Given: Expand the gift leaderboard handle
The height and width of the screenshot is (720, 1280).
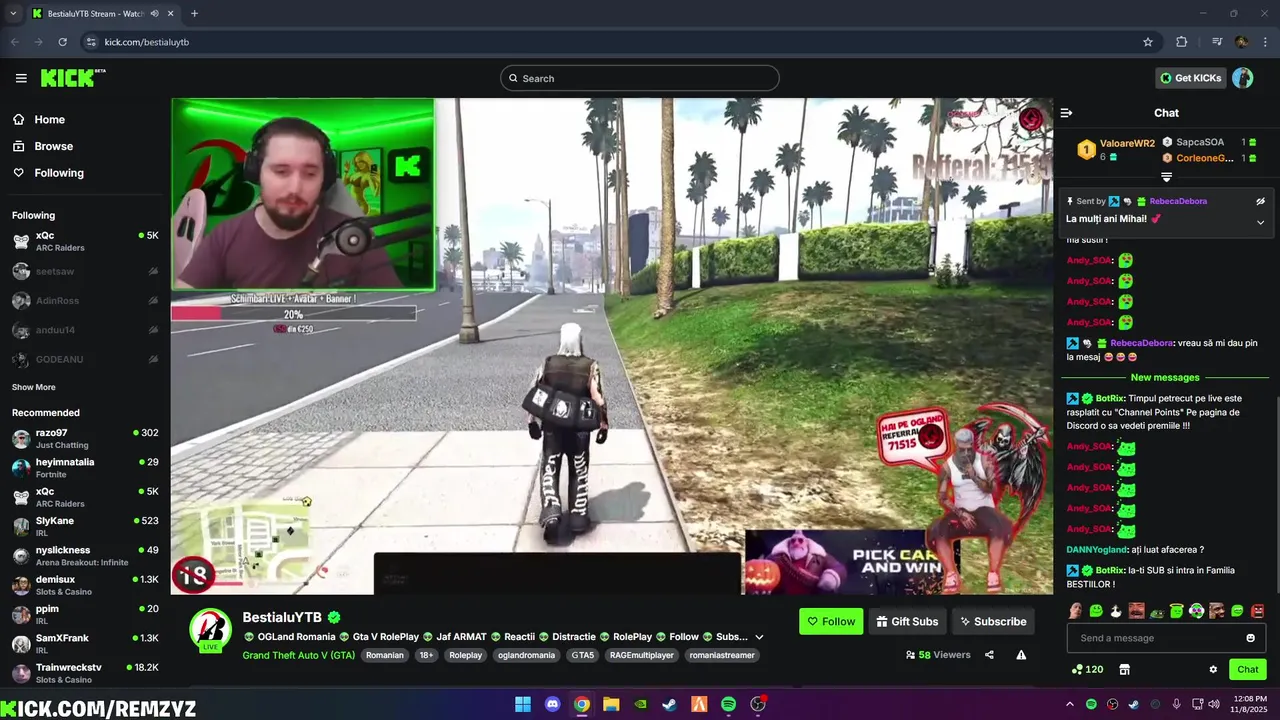Looking at the screenshot, I should (1166, 177).
